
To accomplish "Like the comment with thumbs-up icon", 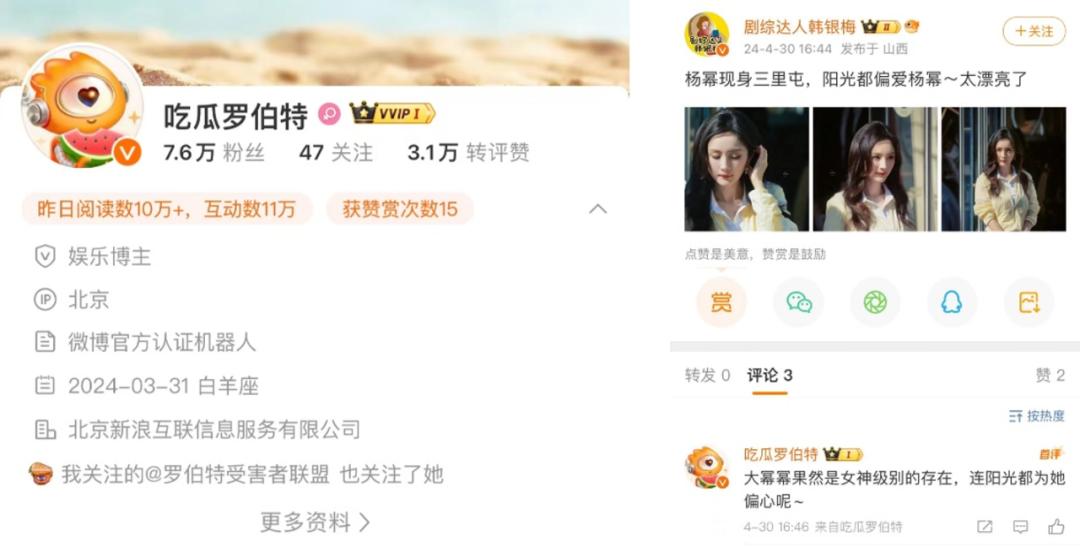I will click(x=1056, y=527).
